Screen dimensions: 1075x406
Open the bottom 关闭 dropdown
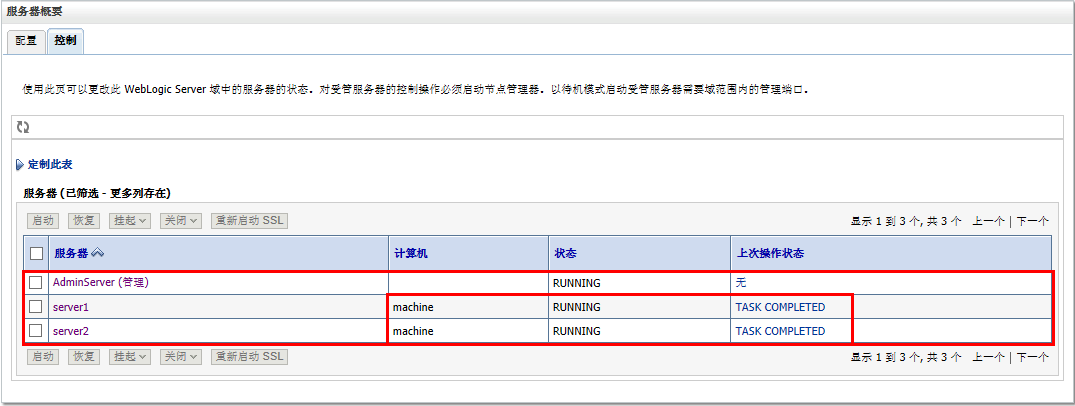[181, 357]
